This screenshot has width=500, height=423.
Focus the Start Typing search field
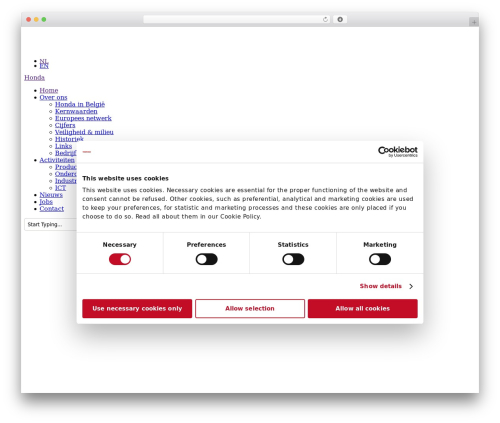click(x=51, y=224)
